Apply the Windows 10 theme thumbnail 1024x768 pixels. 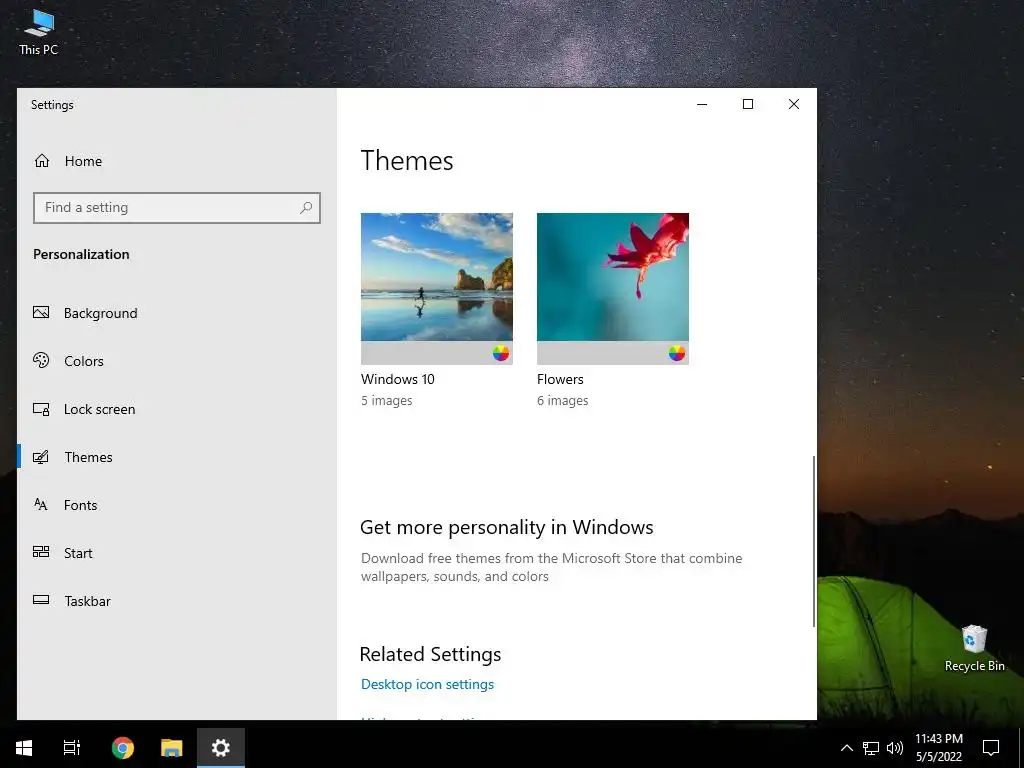click(x=436, y=288)
